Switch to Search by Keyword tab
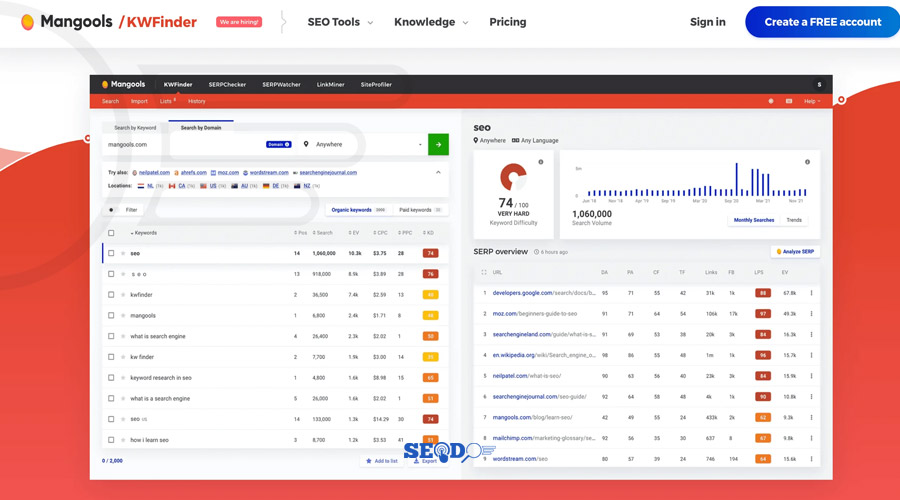 click(x=135, y=128)
